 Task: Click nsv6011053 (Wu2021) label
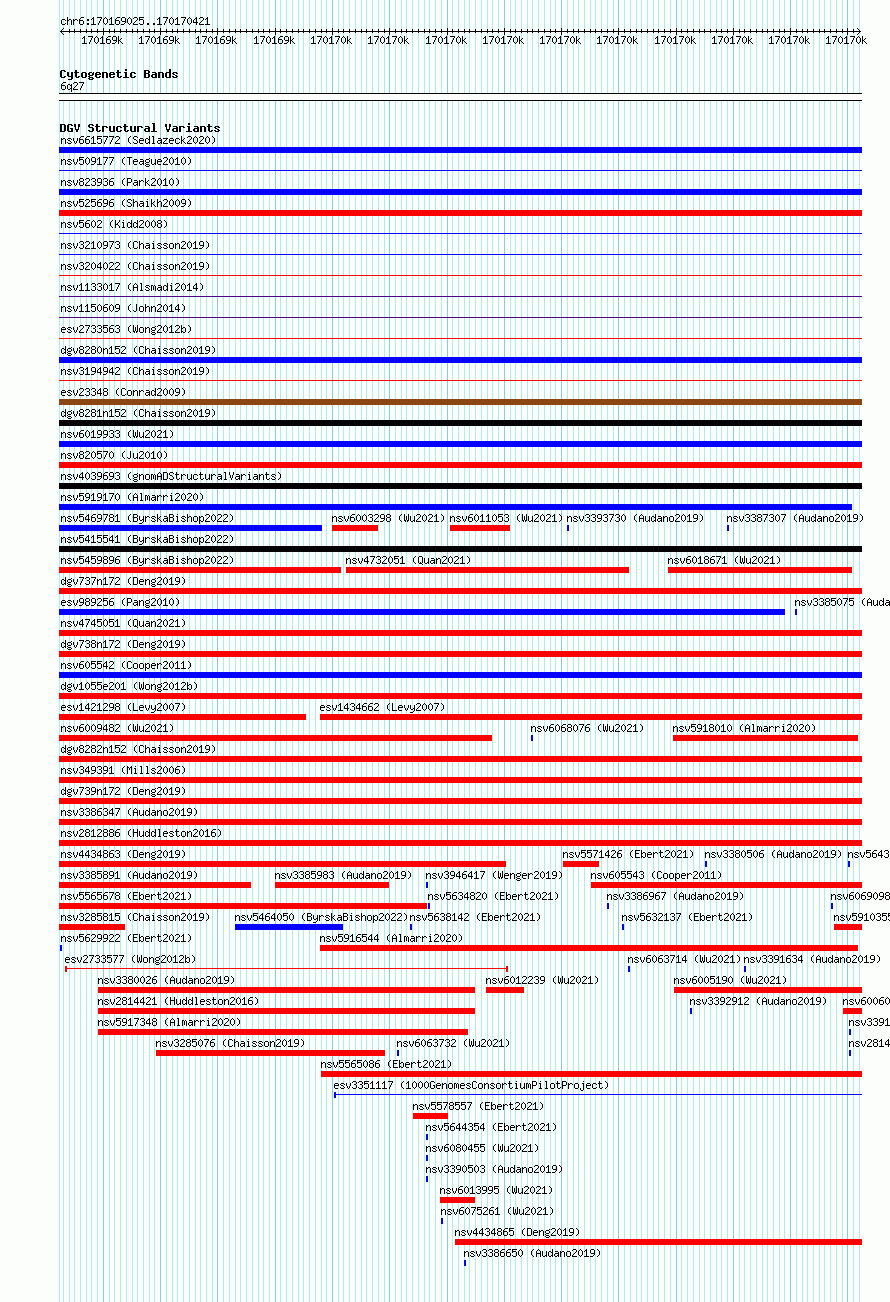coord(506,518)
